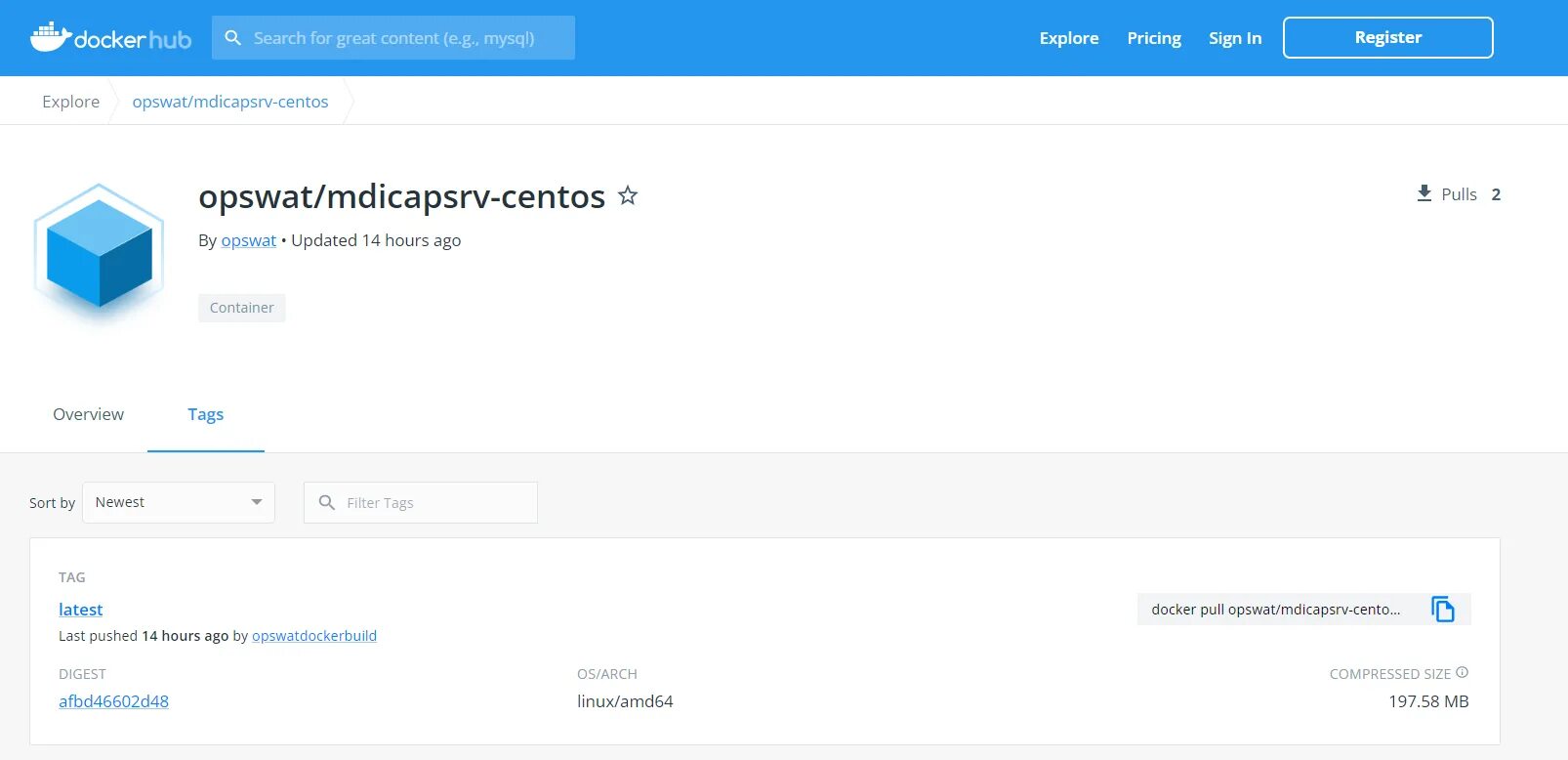This screenshot has height=760, width=1568.
Task: Star the opswat/mdicapsrv-centos repository
Action: [628, 195]
